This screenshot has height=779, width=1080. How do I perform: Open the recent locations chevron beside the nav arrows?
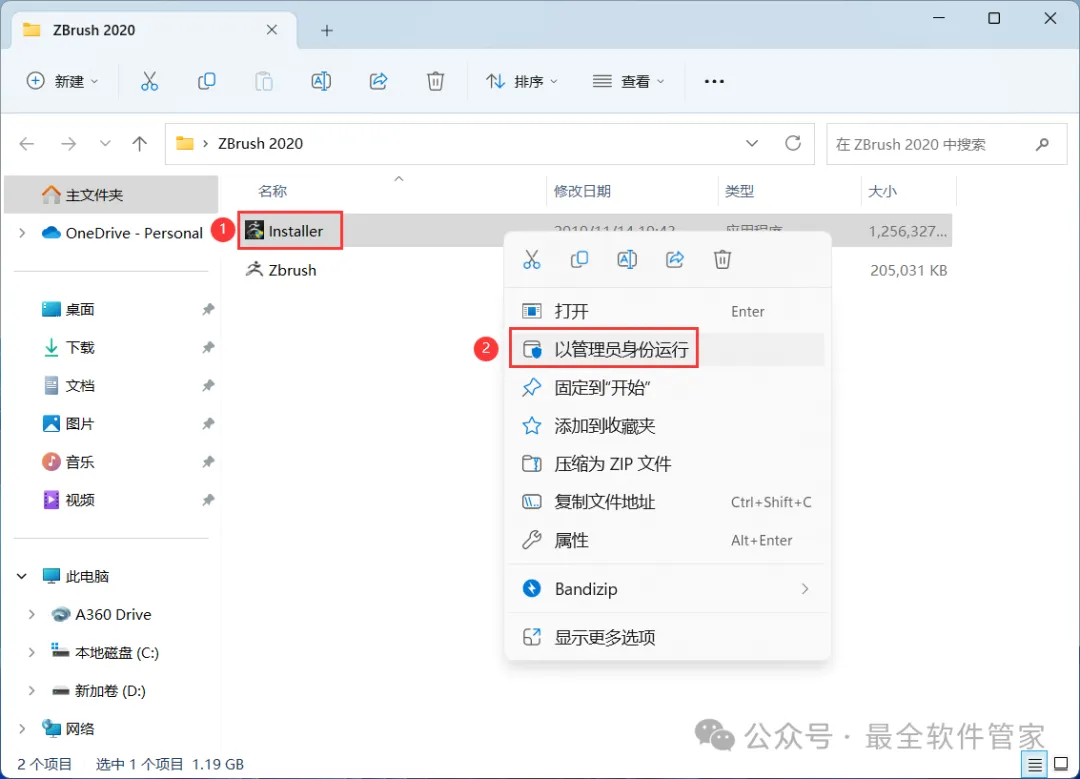105,144
